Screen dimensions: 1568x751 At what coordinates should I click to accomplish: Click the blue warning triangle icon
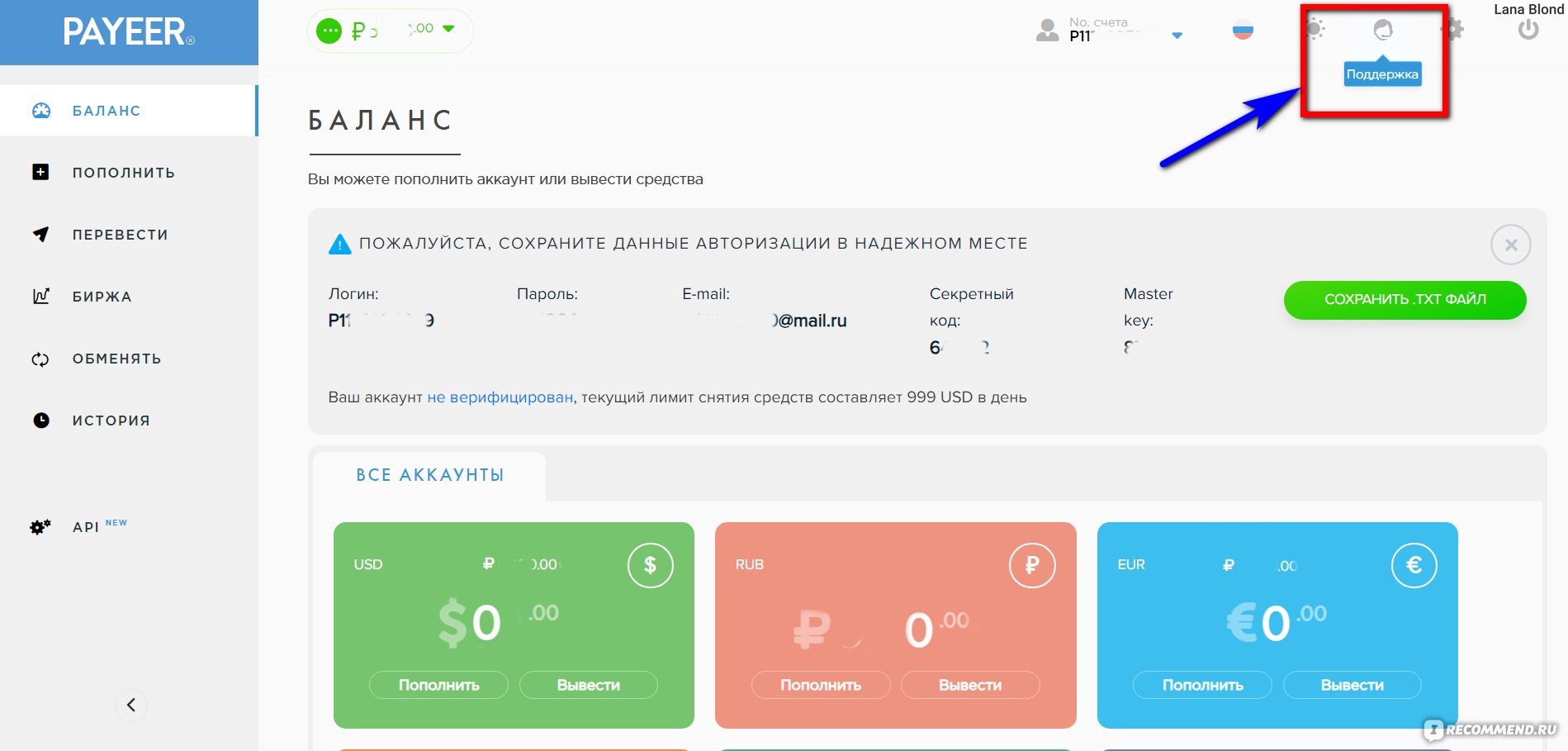(339, 245)
